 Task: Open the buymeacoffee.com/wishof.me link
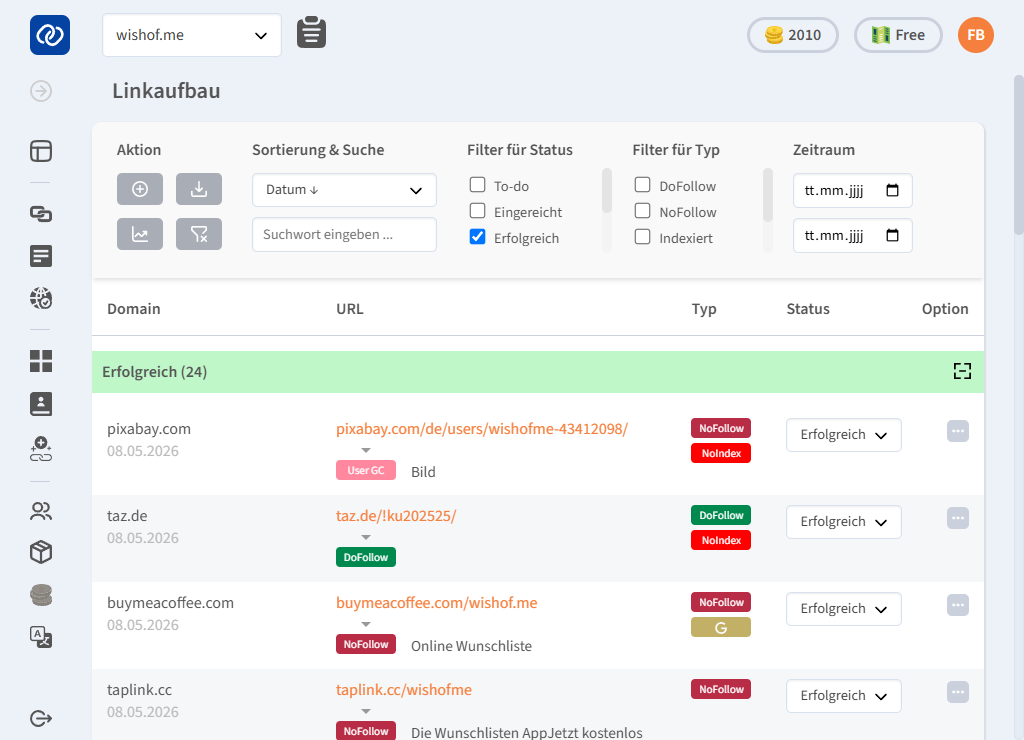[x=436, y=602]
